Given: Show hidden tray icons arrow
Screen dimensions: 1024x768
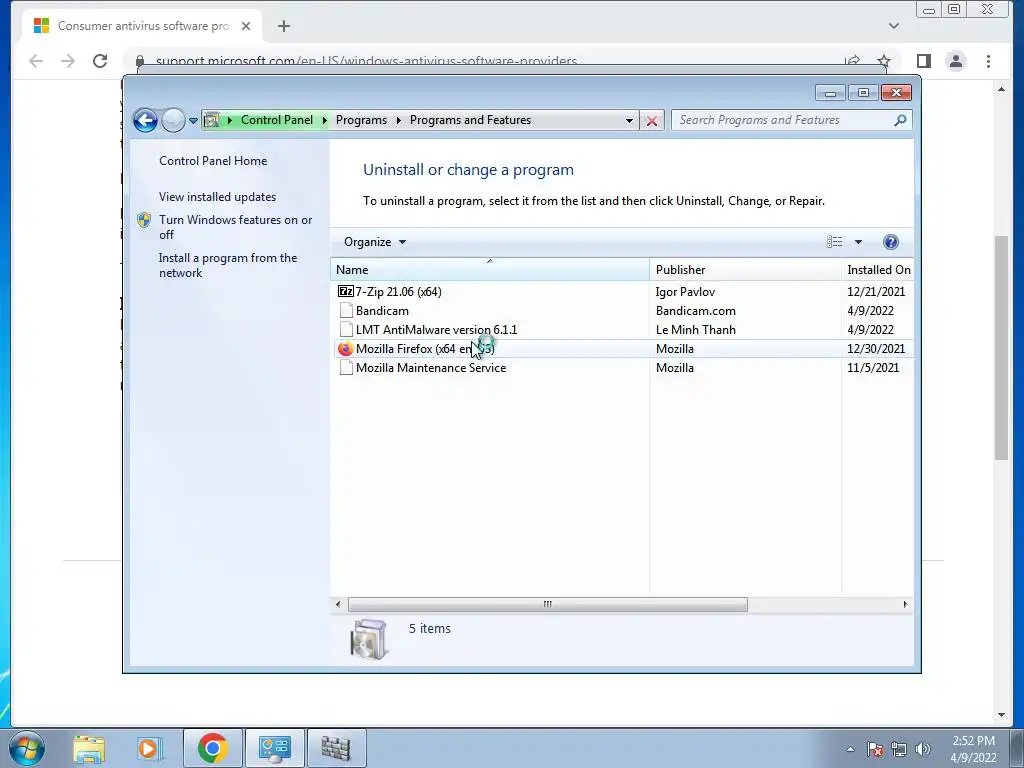Looking at the screenshot, I should click(x=850, y=749).
